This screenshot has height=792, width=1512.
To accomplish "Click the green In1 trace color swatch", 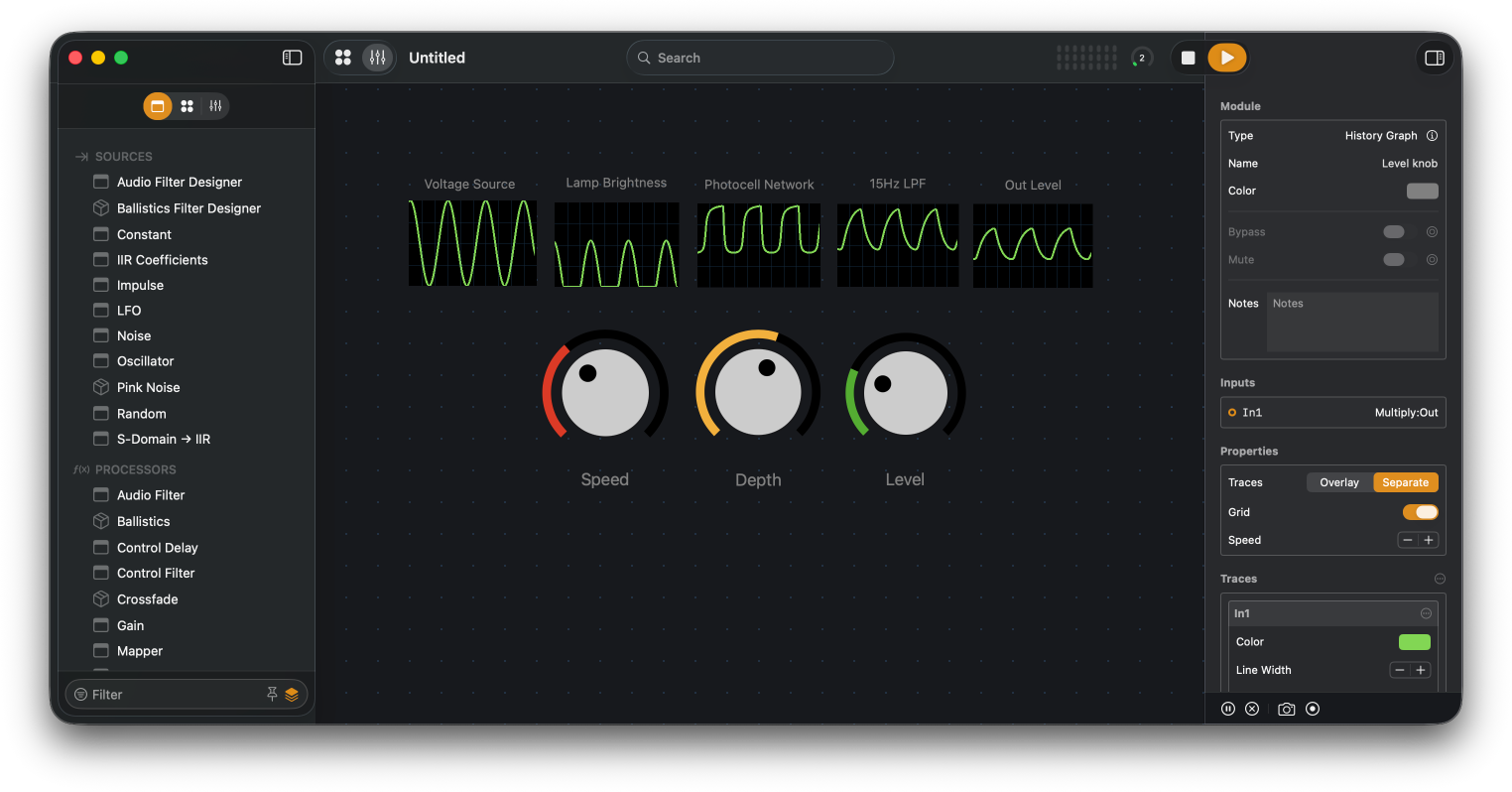I will pyautogui.click(x=1414, y=642).
